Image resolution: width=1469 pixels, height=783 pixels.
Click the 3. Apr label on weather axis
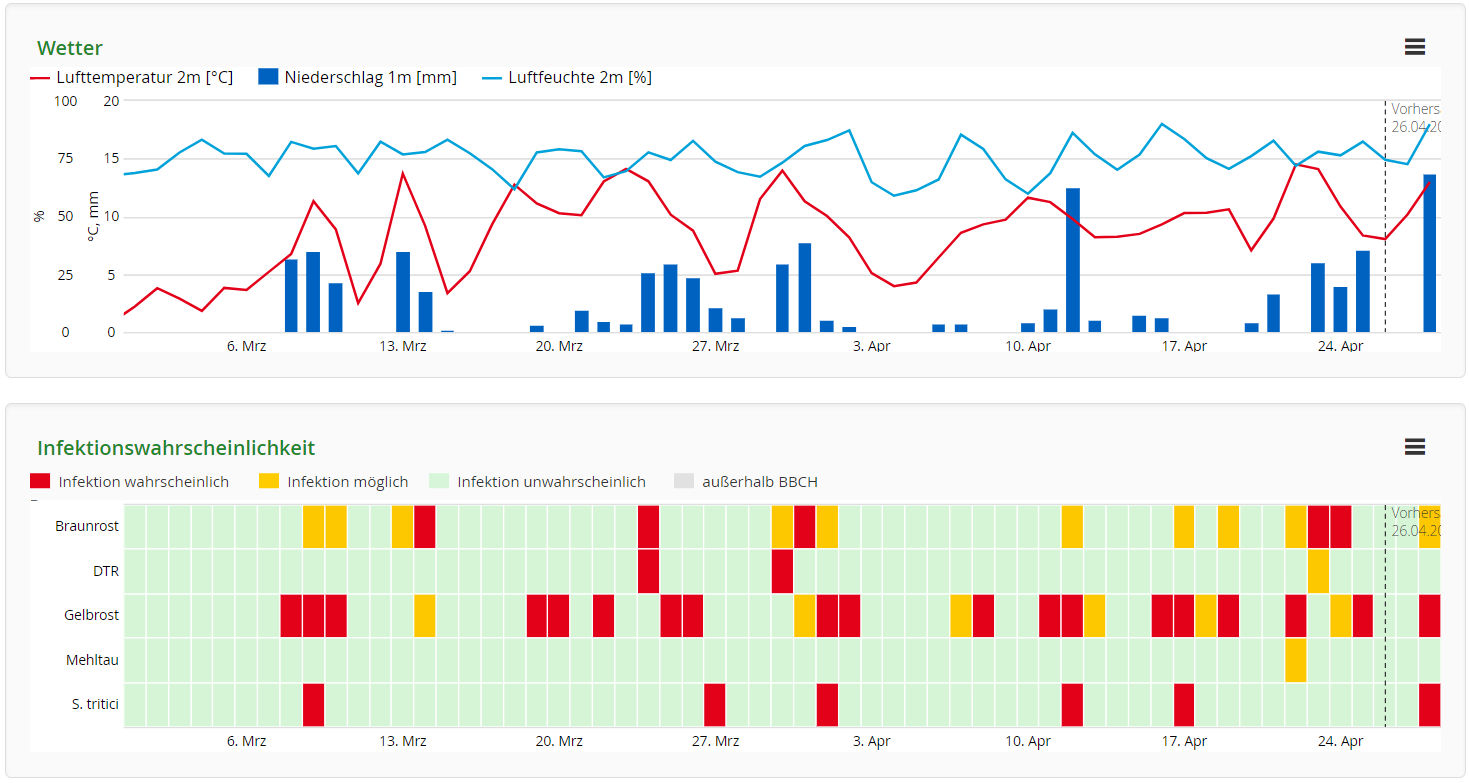pos(871,346)
